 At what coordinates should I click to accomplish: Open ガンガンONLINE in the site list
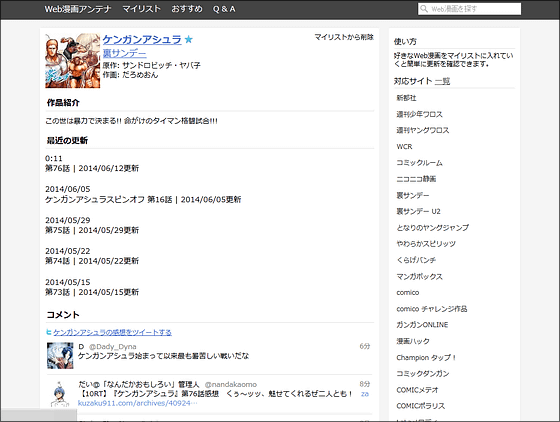click(x=422, y=325)
